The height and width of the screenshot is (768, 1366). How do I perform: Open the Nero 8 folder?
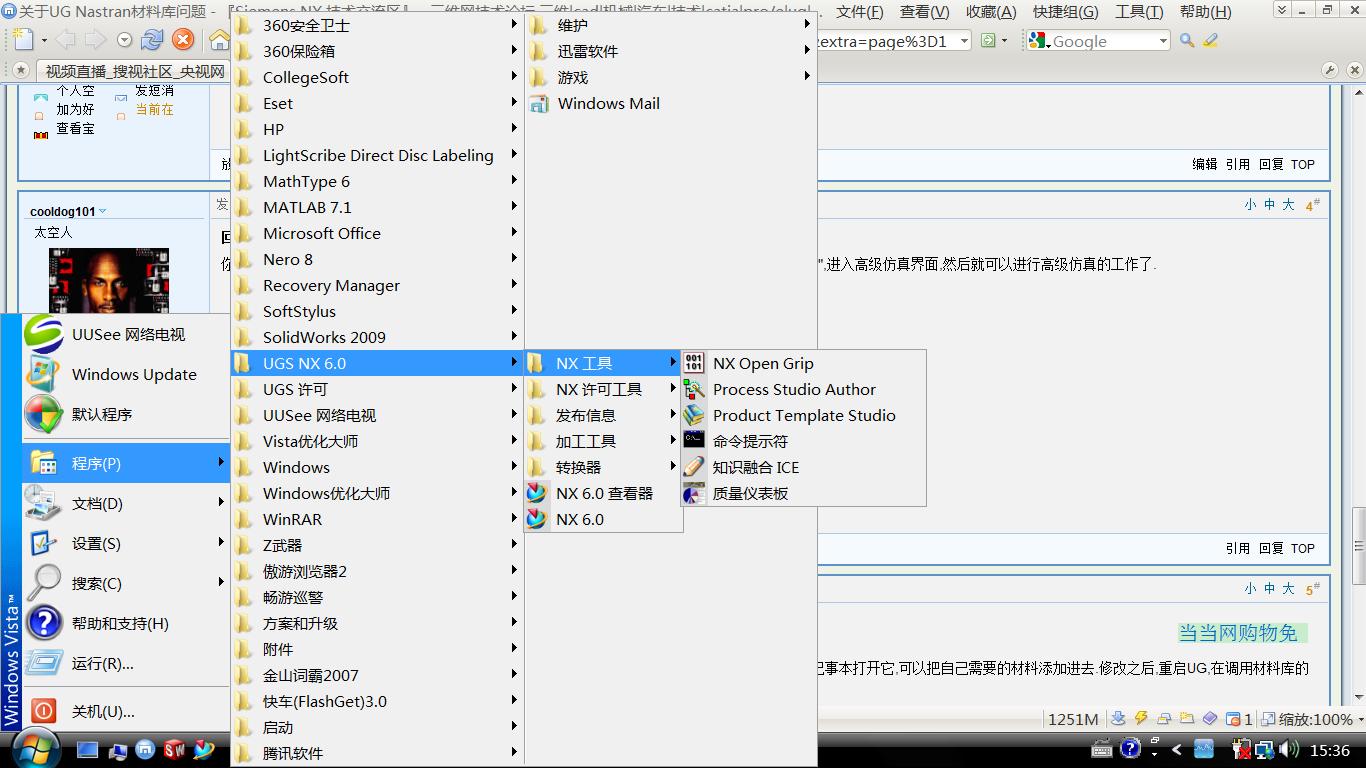(377, 259)
